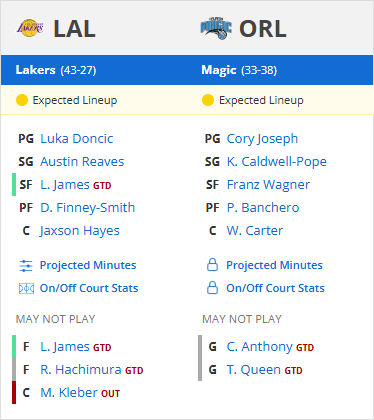The height and width of the screenshot is (420, 374).
Task: Open the Cory Joseph player link
Action: tap(262, 139)
